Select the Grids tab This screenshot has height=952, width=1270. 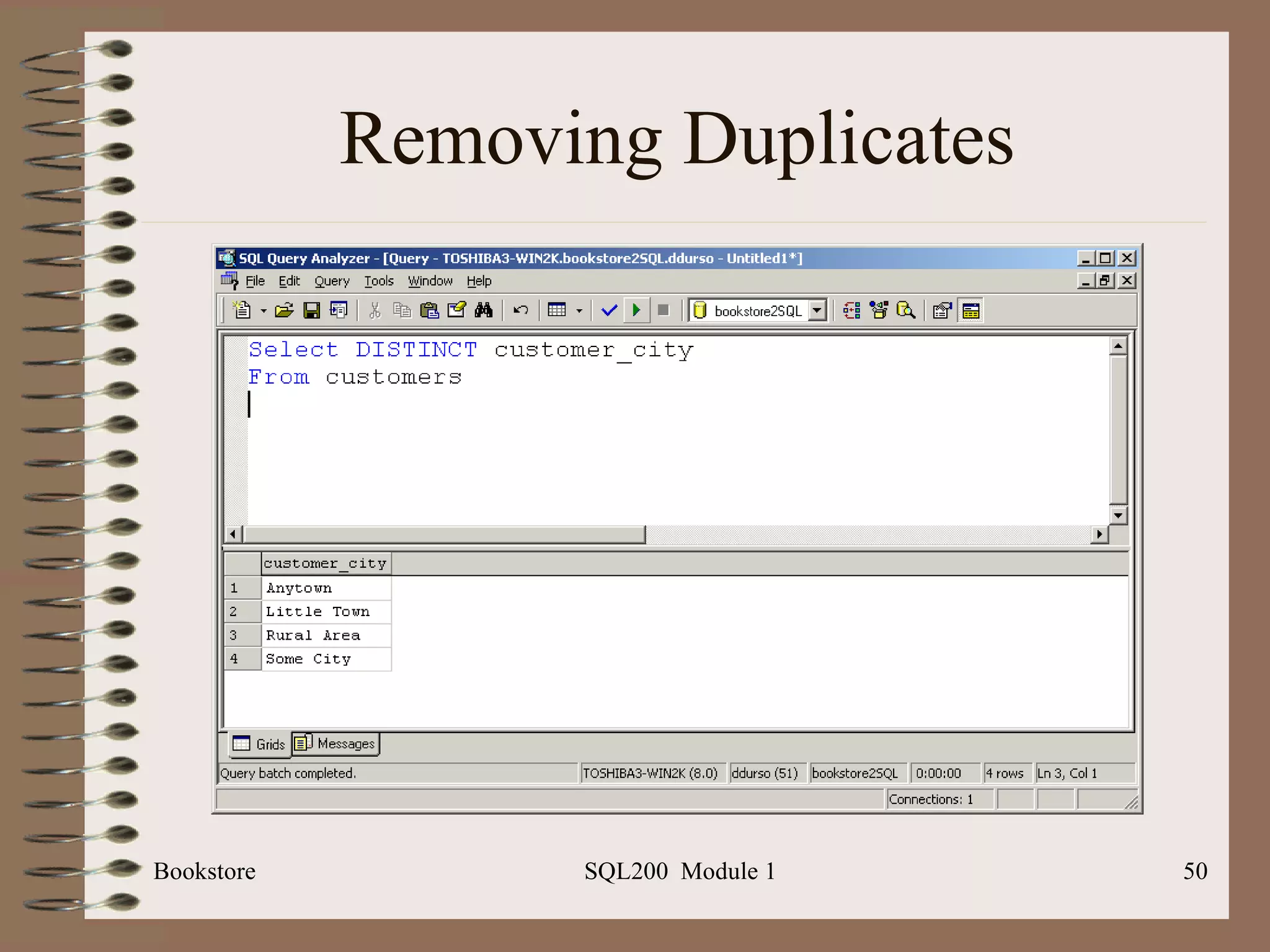click(x=260, y=744)
